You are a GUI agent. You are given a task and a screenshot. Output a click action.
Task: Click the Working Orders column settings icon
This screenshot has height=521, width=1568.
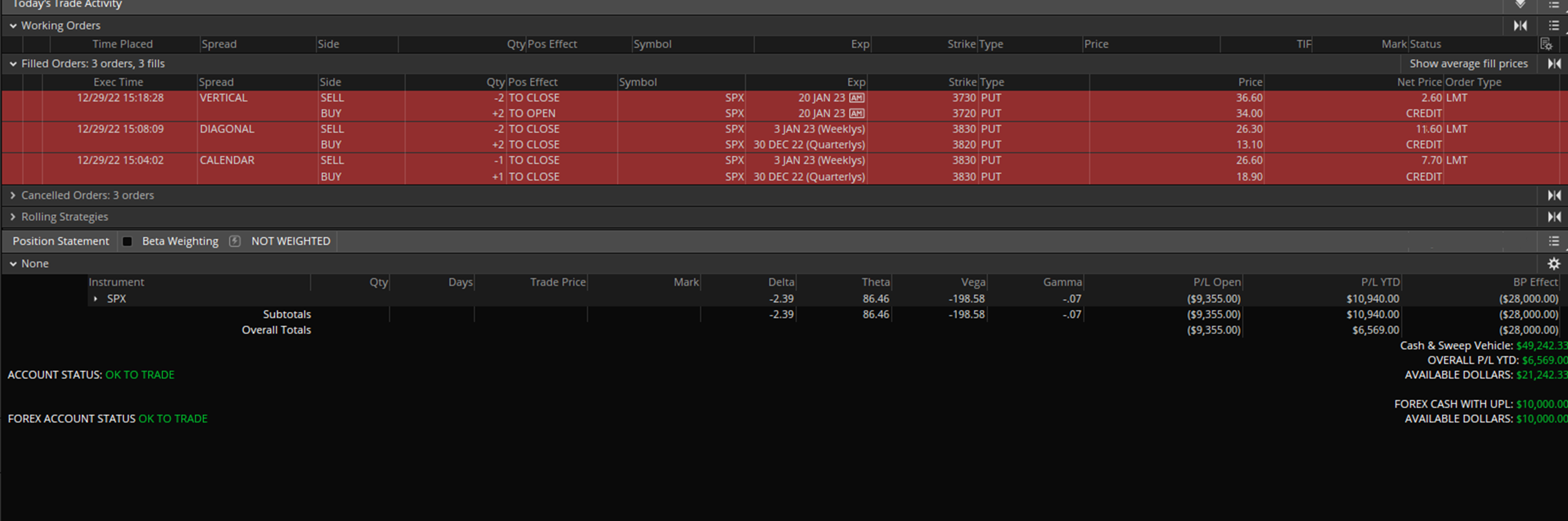1546,44
